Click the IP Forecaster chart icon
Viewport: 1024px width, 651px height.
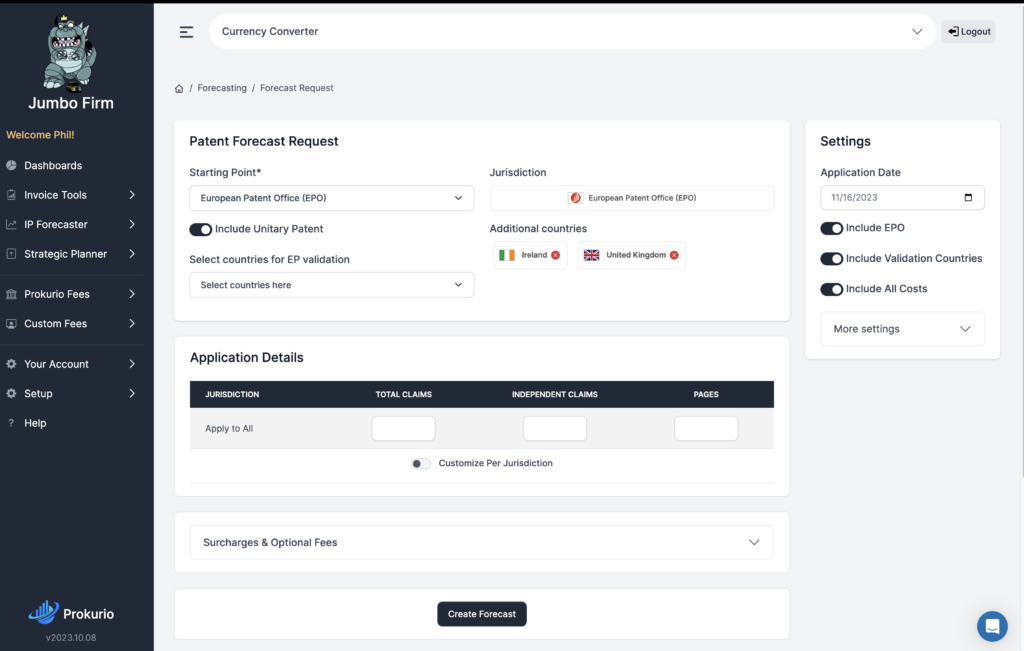pyautogui.click(x=11, y=224)
